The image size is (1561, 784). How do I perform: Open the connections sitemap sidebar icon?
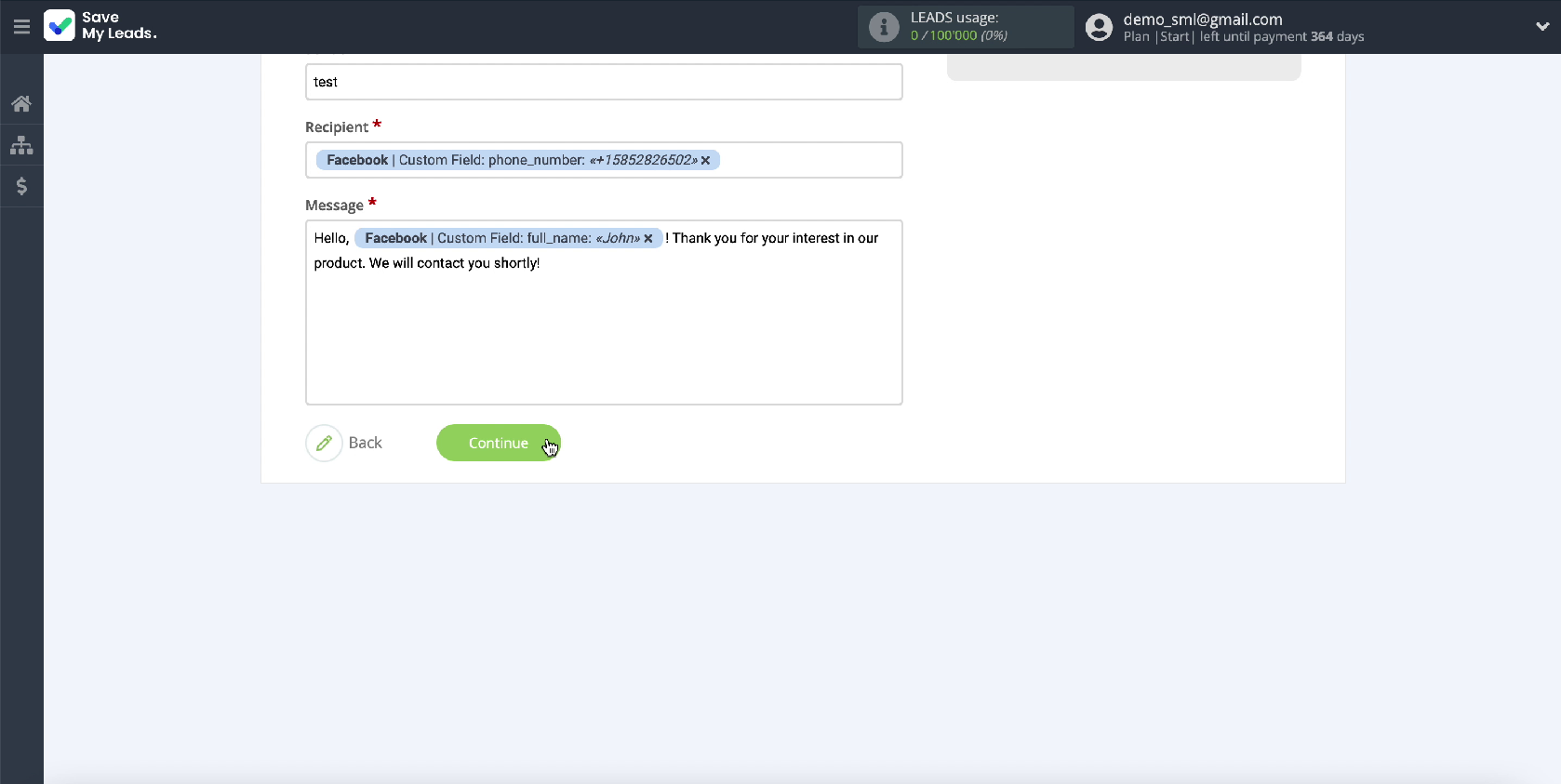click(x=21, y=145)
